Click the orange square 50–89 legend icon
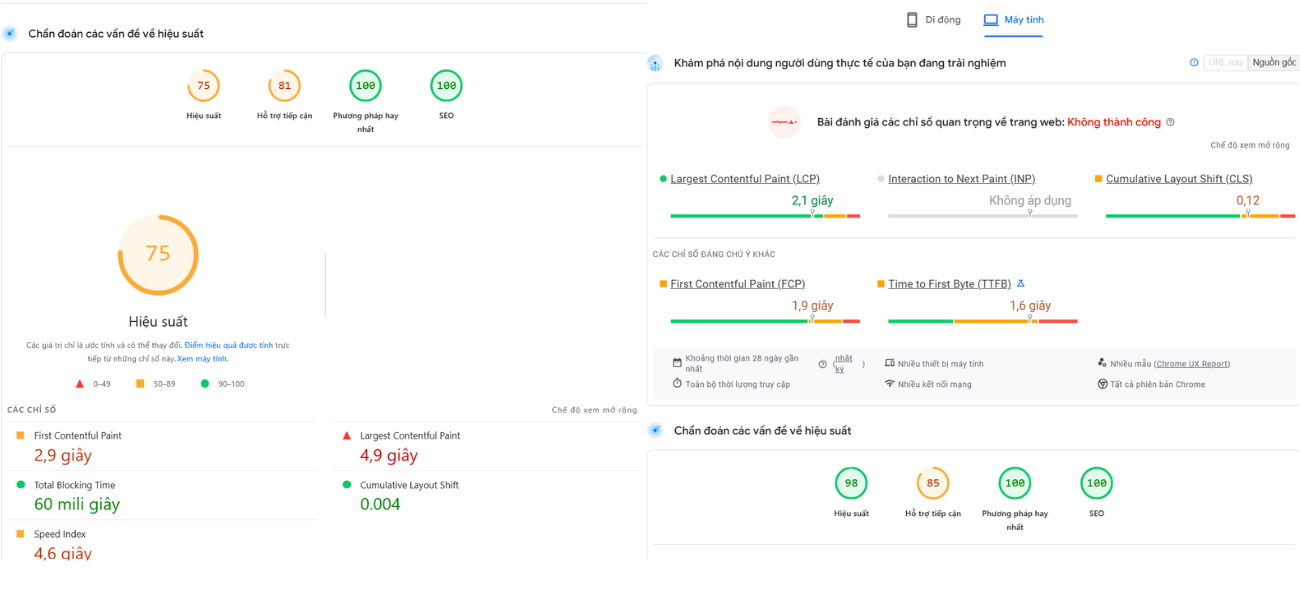 pyautogui.click(x=141, y=384)
